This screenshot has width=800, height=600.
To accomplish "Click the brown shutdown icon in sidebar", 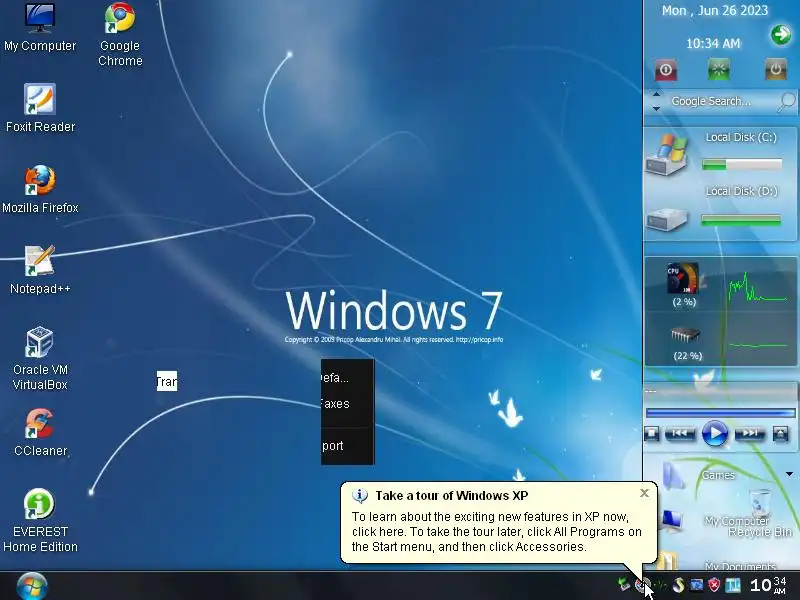I will point(776,69).
